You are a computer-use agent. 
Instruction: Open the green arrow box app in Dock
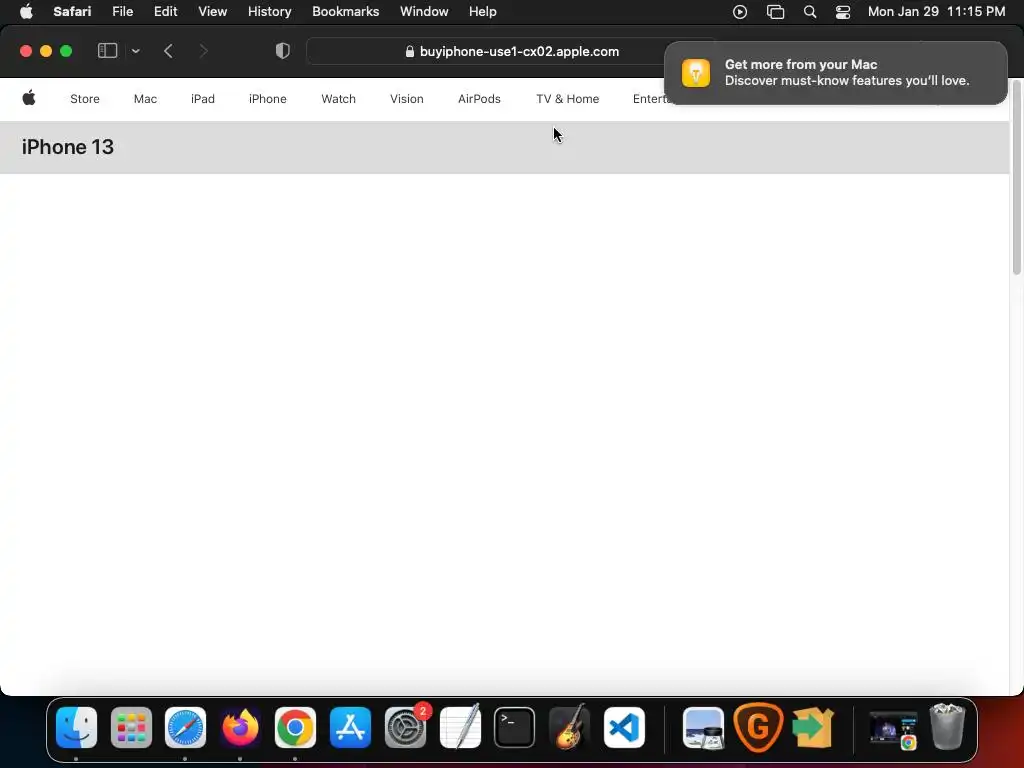tap(813, 727)
